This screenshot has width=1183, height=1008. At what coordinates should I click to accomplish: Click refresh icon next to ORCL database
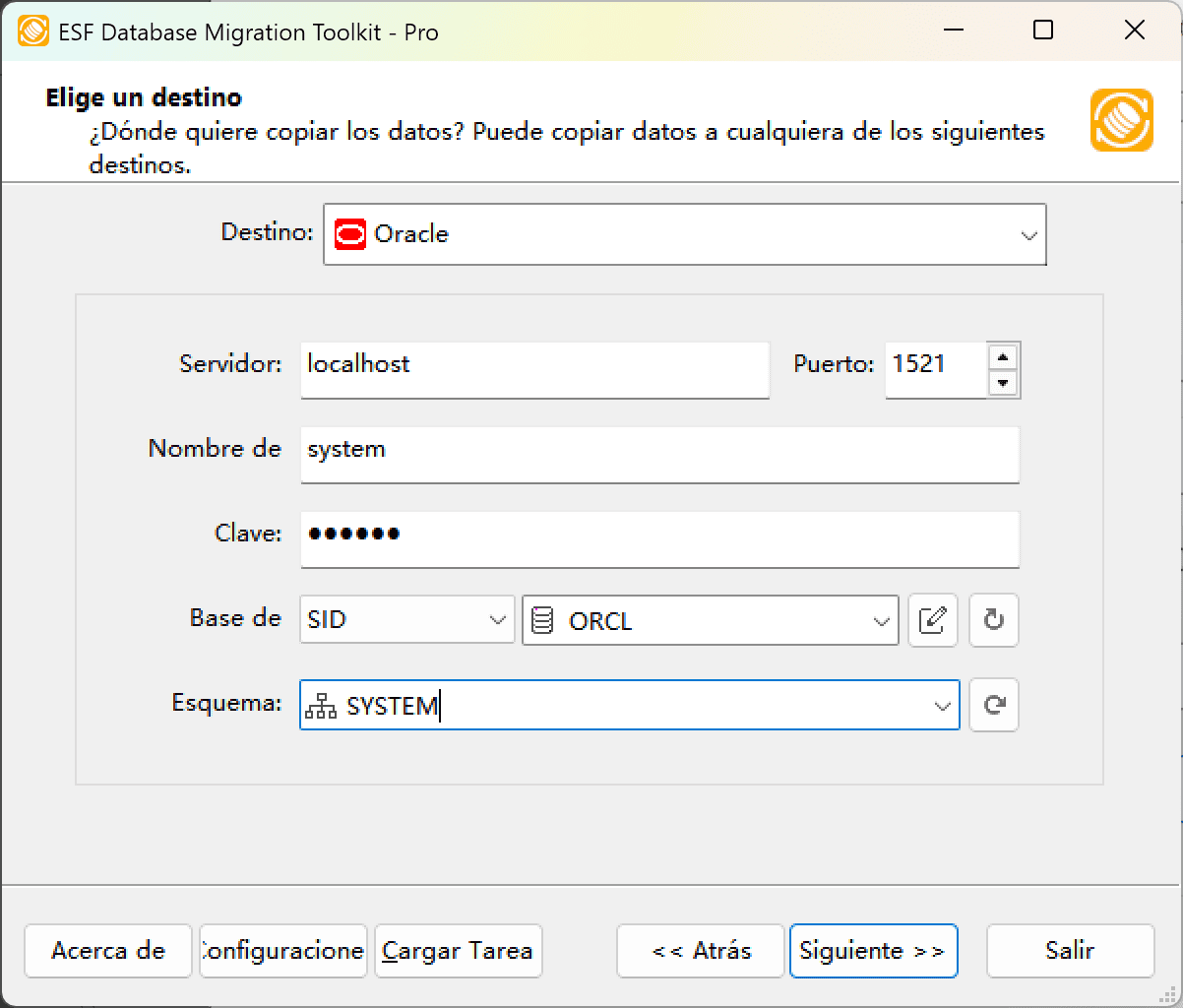tap(993, 620)
